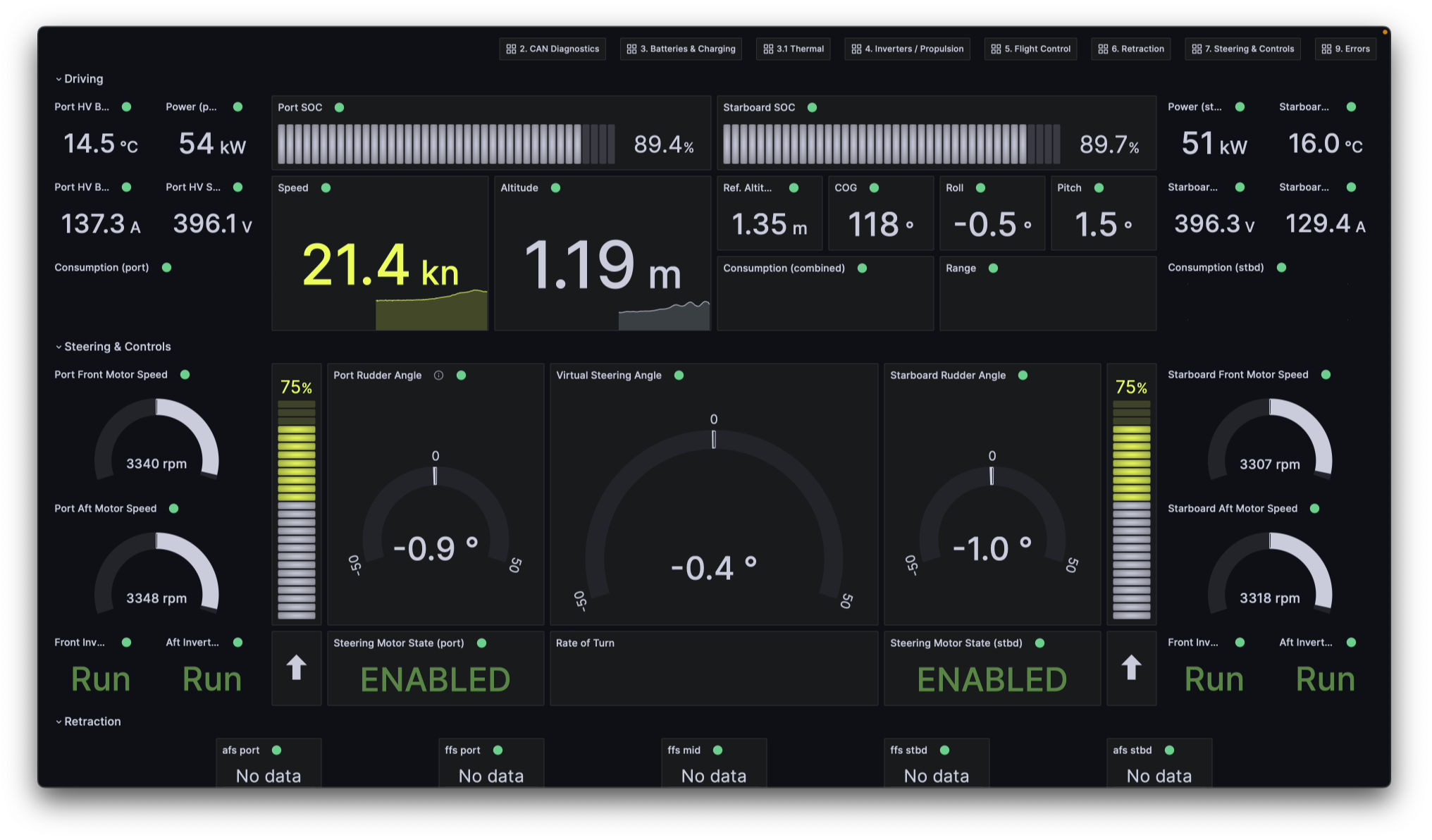
Task: Click the up arrow beside starboard motor gauge
Action: (x=1131, y=667)
